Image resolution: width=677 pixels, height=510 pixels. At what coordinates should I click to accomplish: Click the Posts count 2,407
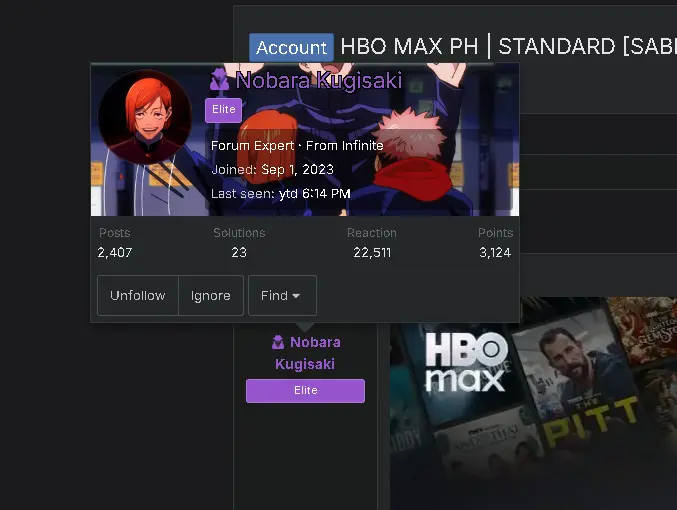(115, 252)
